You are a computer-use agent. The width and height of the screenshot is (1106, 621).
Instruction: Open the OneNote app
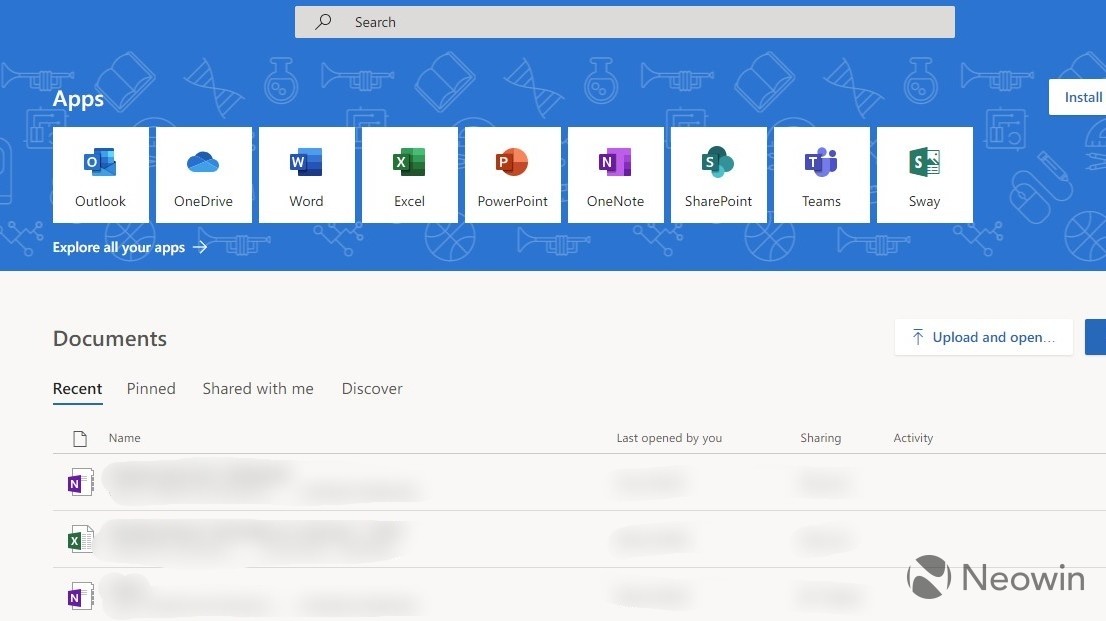click(615, 174)
